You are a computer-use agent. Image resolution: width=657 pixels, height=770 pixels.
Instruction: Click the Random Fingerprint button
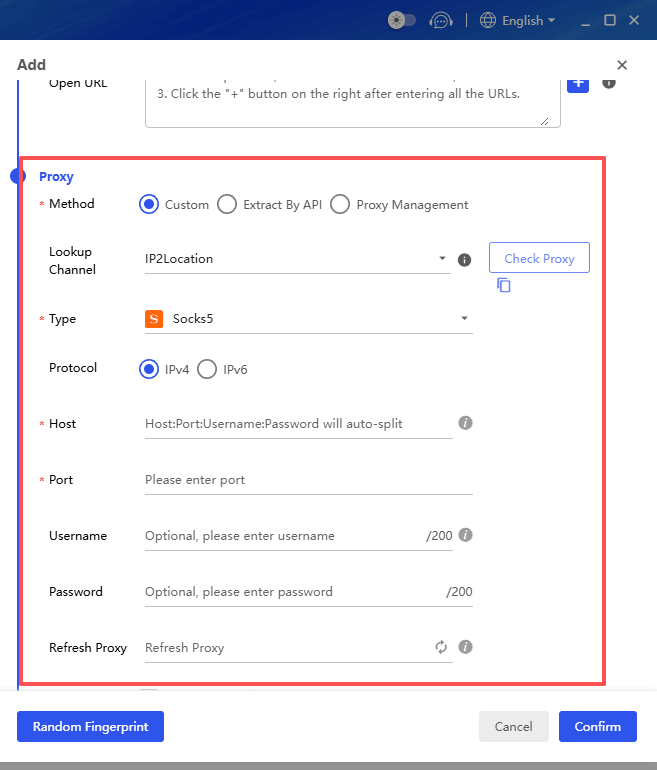point(90,727)
